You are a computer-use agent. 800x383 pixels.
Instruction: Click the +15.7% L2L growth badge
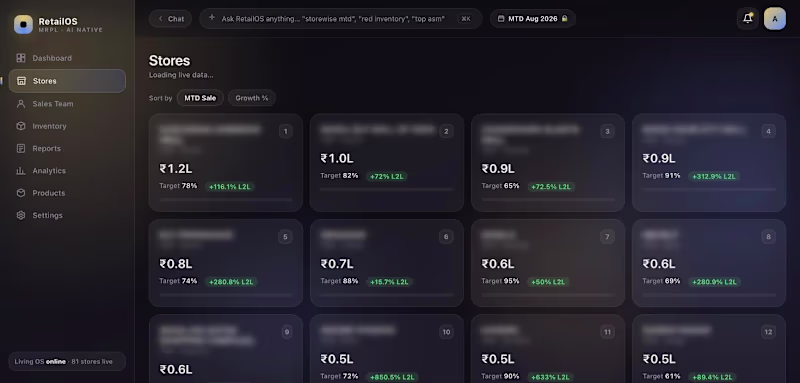tap(389, 282)
